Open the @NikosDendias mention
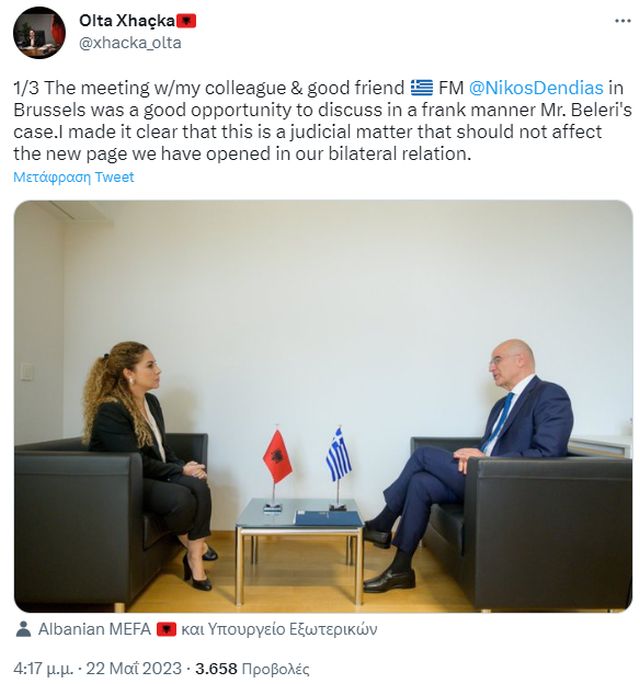The image size is (640, 684). pyautogui.click(x=536, y=88)
